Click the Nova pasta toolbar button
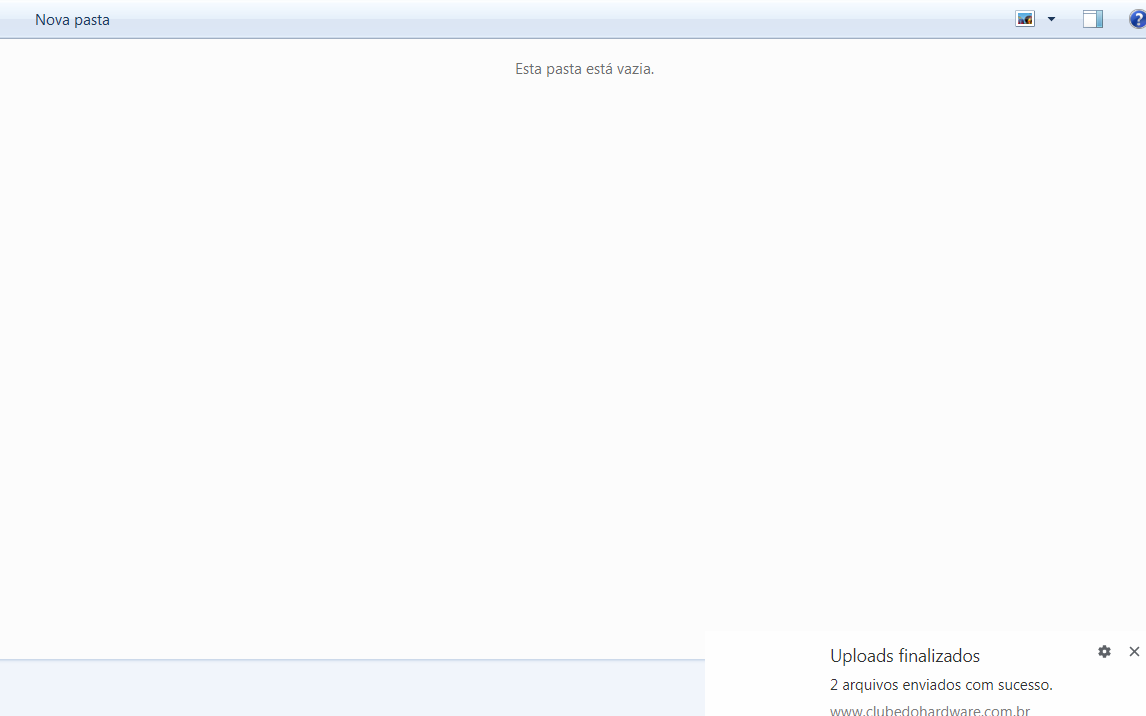This screenshot has height=716, width=1146. 72,20
